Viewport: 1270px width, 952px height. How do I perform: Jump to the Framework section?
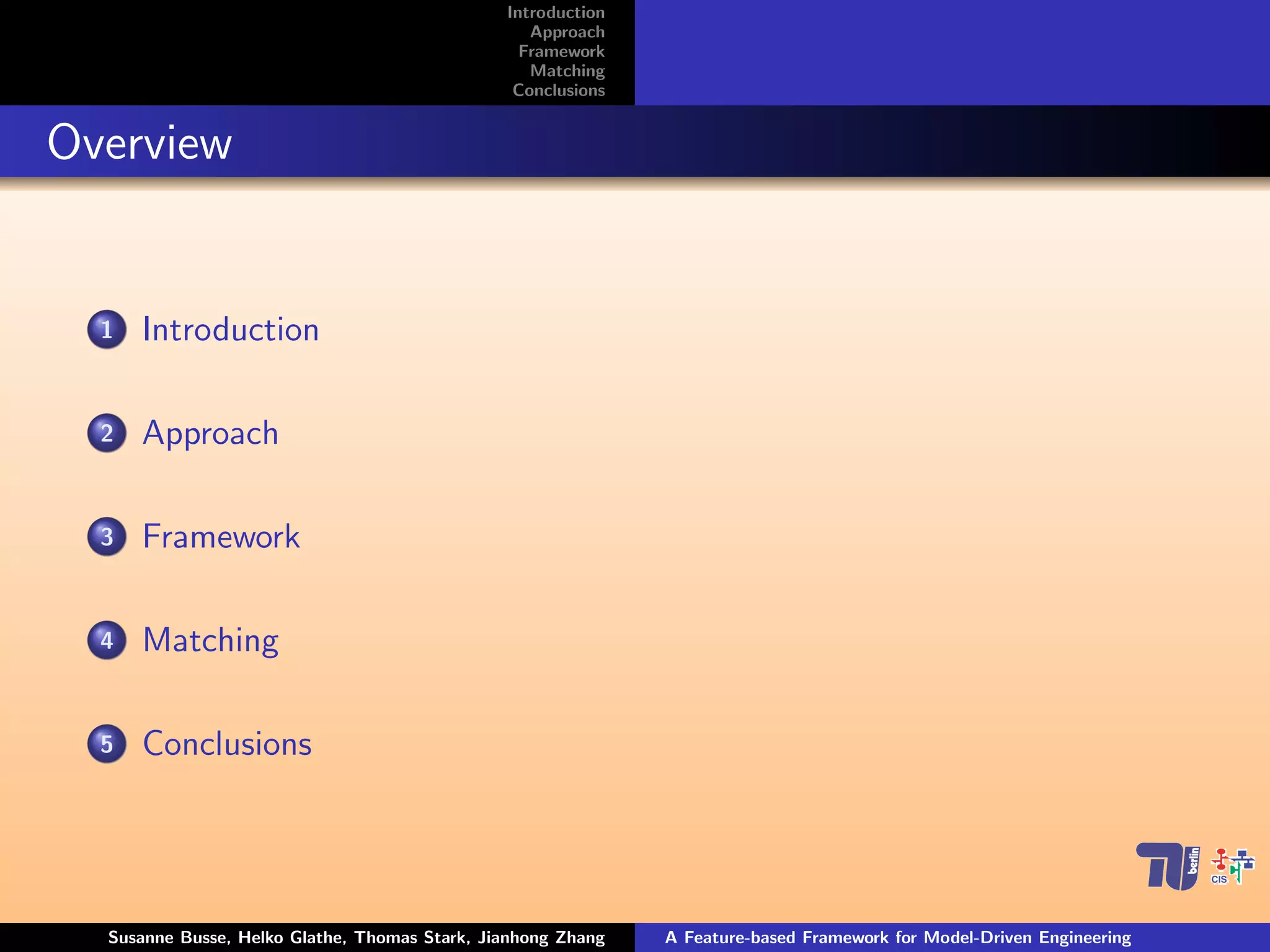pyautogui.click(x=221, y=536)
